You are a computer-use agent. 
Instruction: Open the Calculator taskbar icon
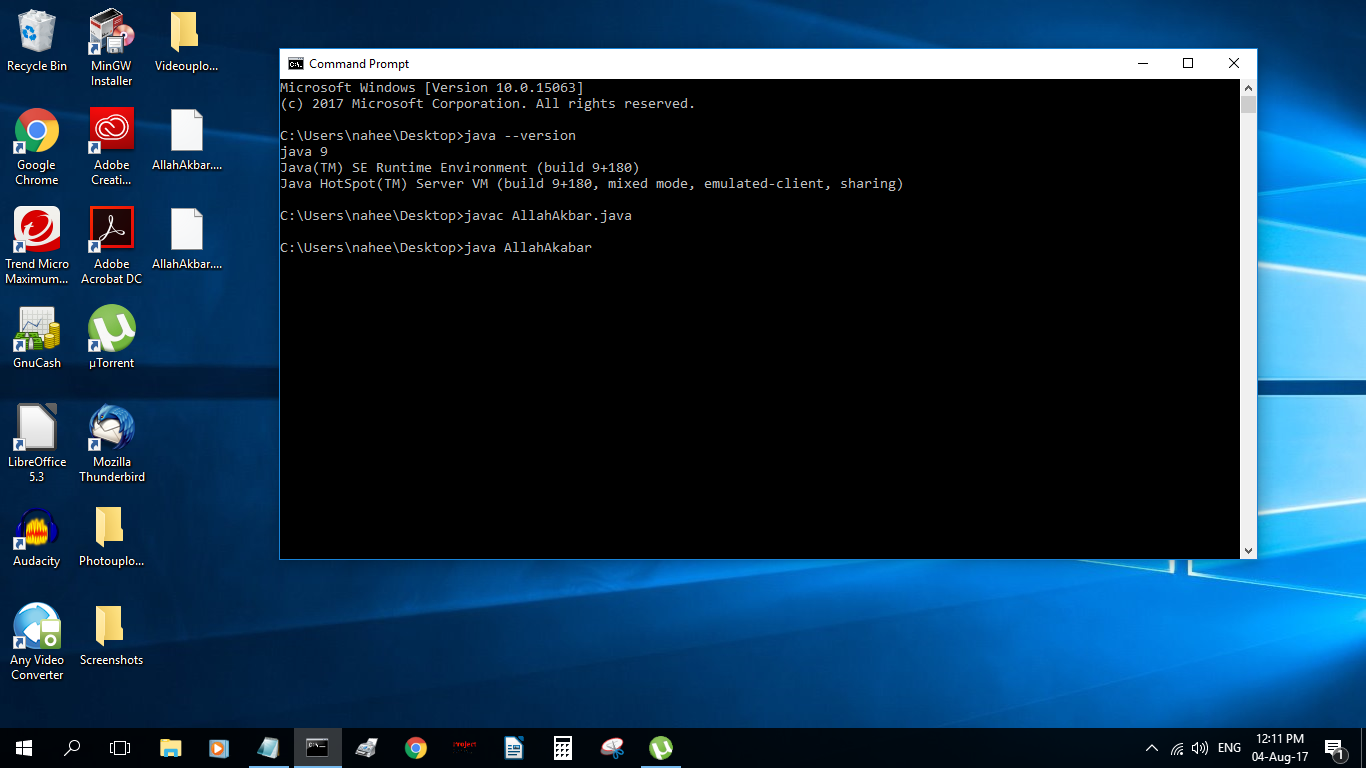click(x=563, y=748)
